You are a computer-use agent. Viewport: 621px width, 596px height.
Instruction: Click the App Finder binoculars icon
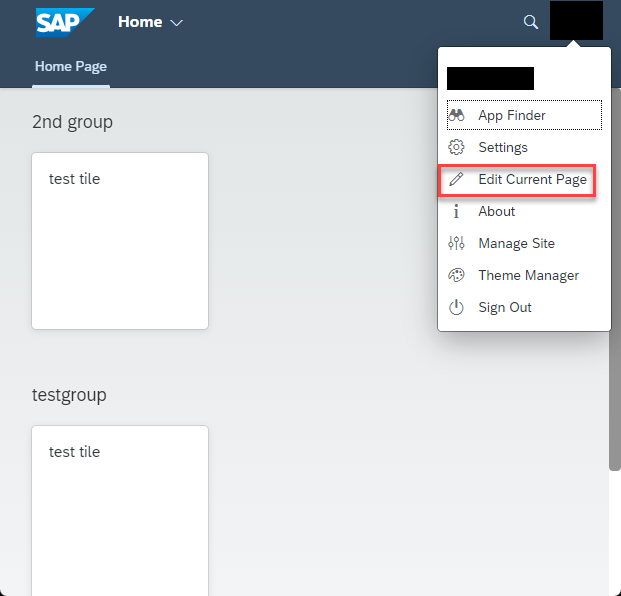coord(456,115)
